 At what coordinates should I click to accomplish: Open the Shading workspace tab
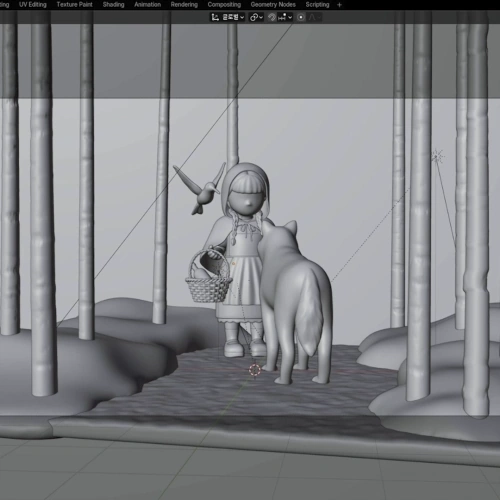[x=113, y=5]
